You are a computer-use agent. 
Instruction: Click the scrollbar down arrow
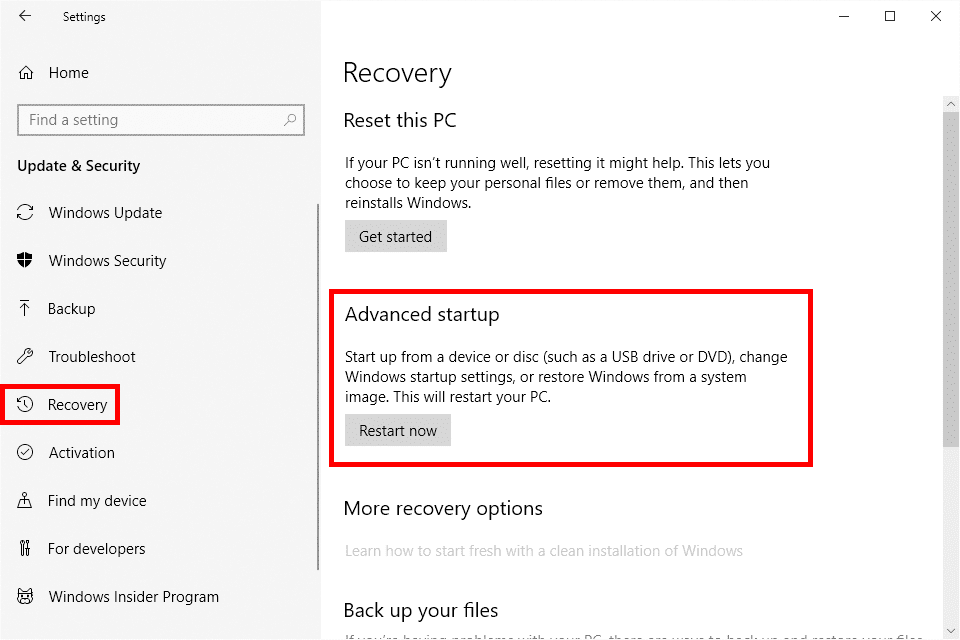point(951,631)
